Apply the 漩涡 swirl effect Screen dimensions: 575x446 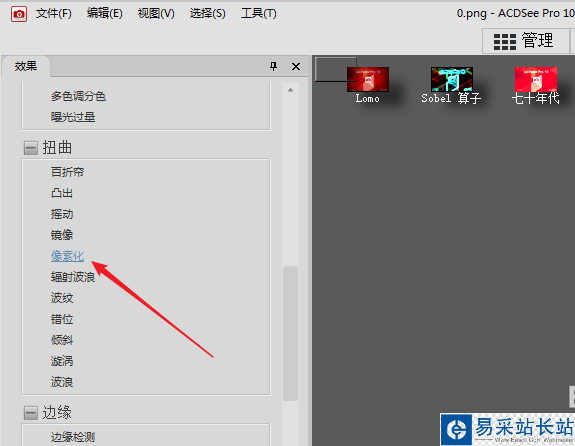coord(62,361)
